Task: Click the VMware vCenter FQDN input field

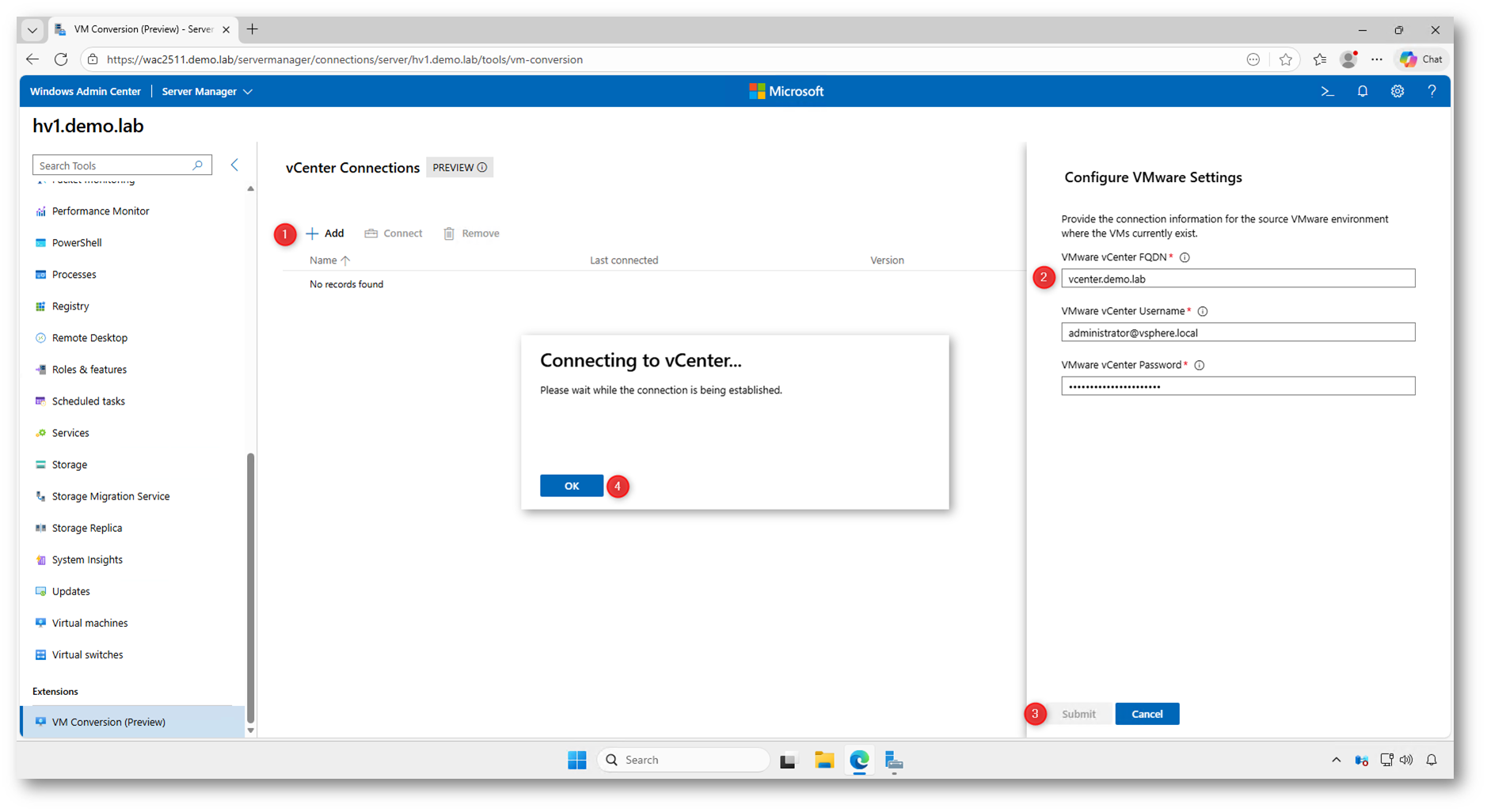Action: point(1237,279)
